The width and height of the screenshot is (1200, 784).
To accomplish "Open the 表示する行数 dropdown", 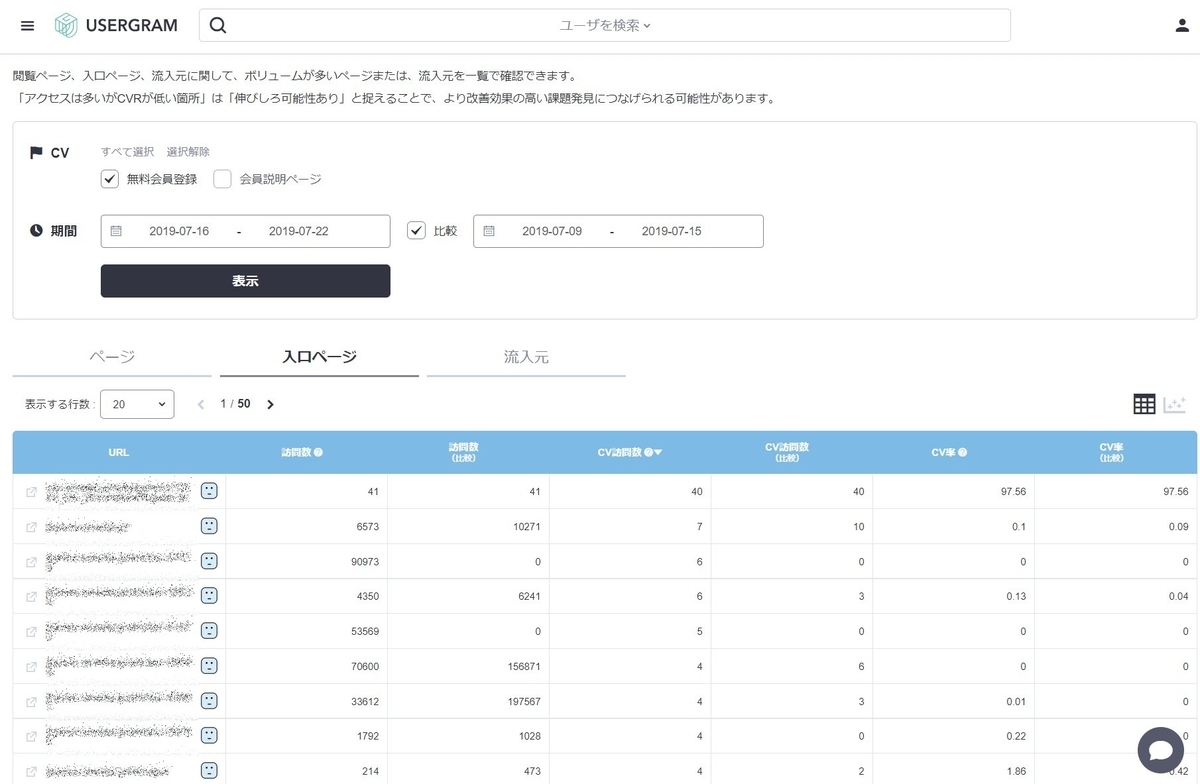I will pos(137,404).
